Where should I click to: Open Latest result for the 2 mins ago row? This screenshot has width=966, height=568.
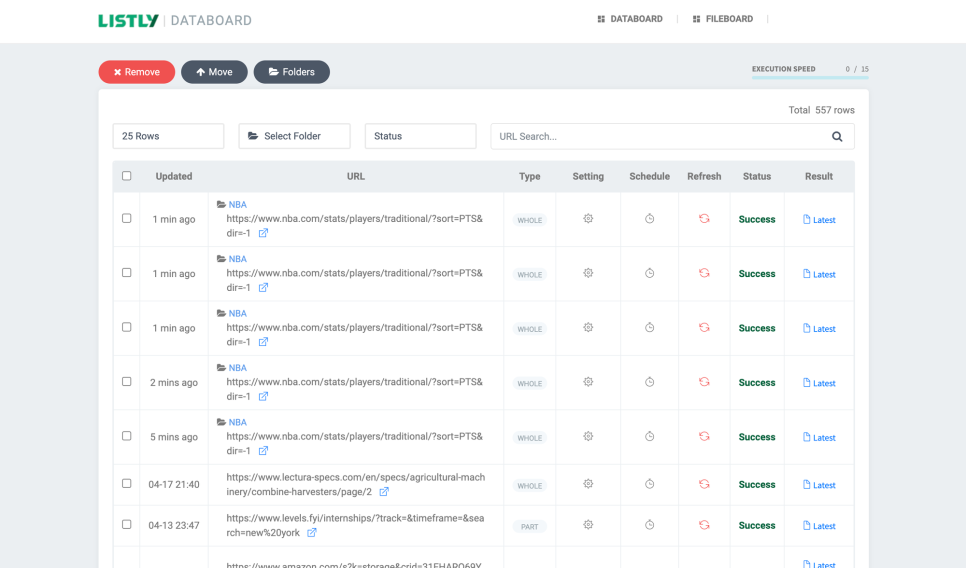pos(819,383)
